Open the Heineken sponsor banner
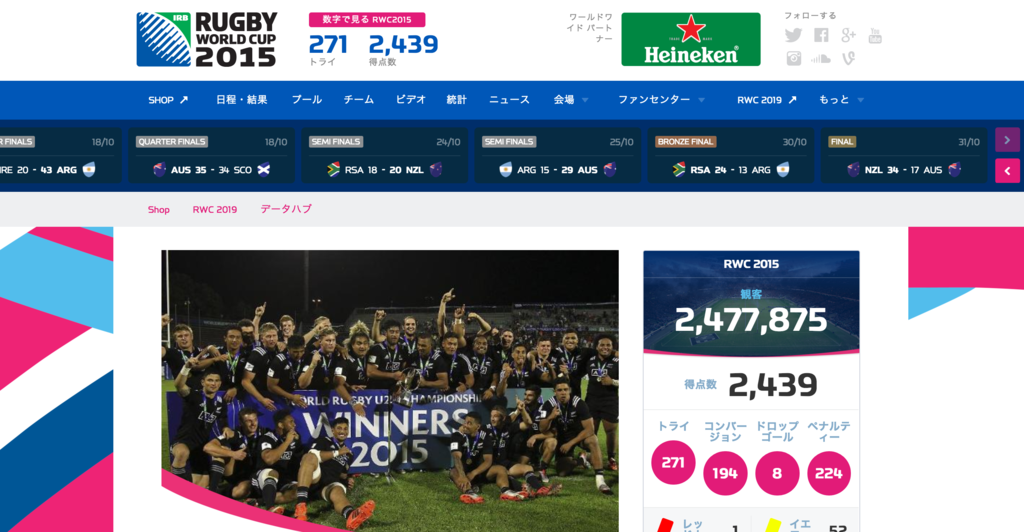Image resolution: width=1024 pixels, height=532 pixels. coord(691,39)
